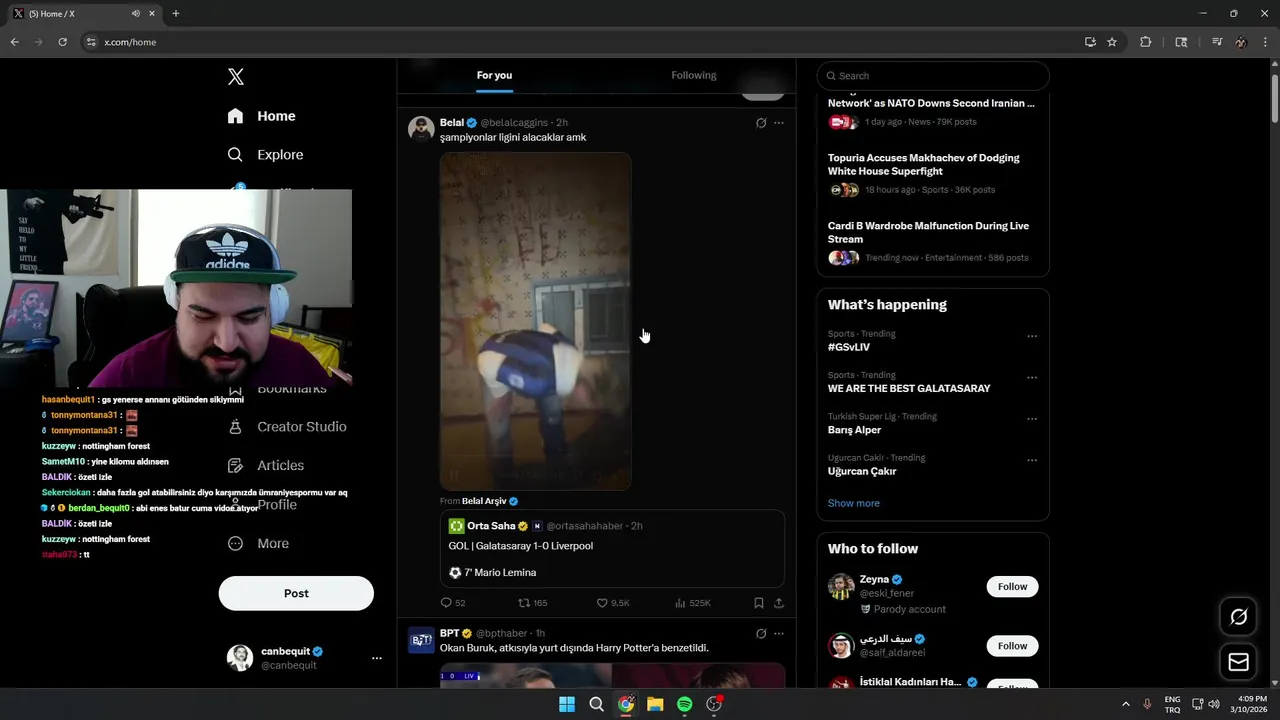1280x720 pixels.
Task: Click Show more under What's happening
Action: click(x=854, y=503)
